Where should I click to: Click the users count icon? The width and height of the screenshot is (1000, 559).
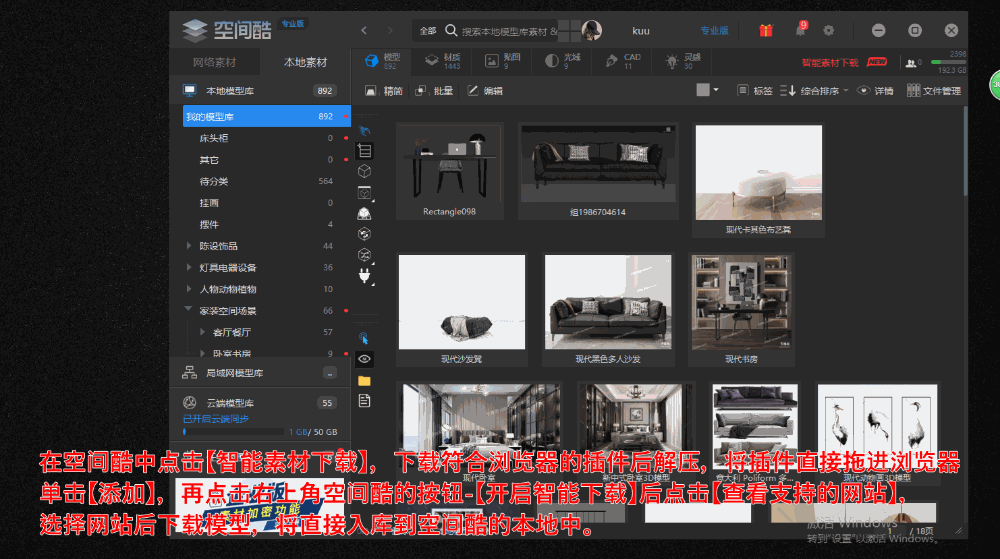[x=911, y=62]
